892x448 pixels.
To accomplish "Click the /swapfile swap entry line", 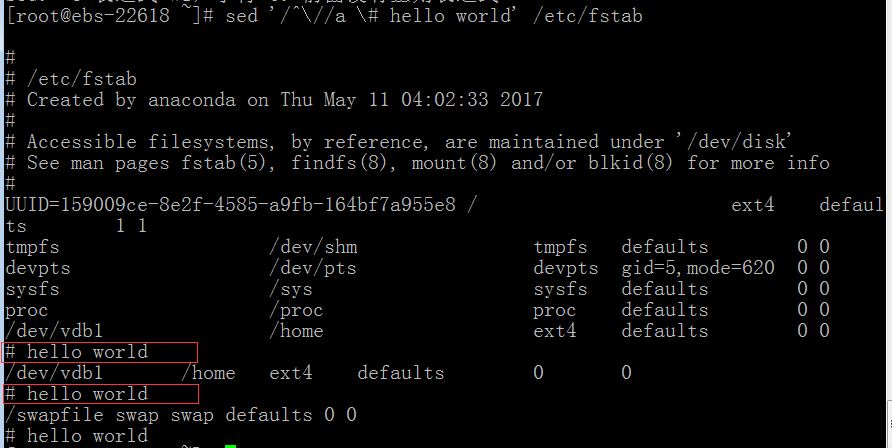I will (181, 415).
